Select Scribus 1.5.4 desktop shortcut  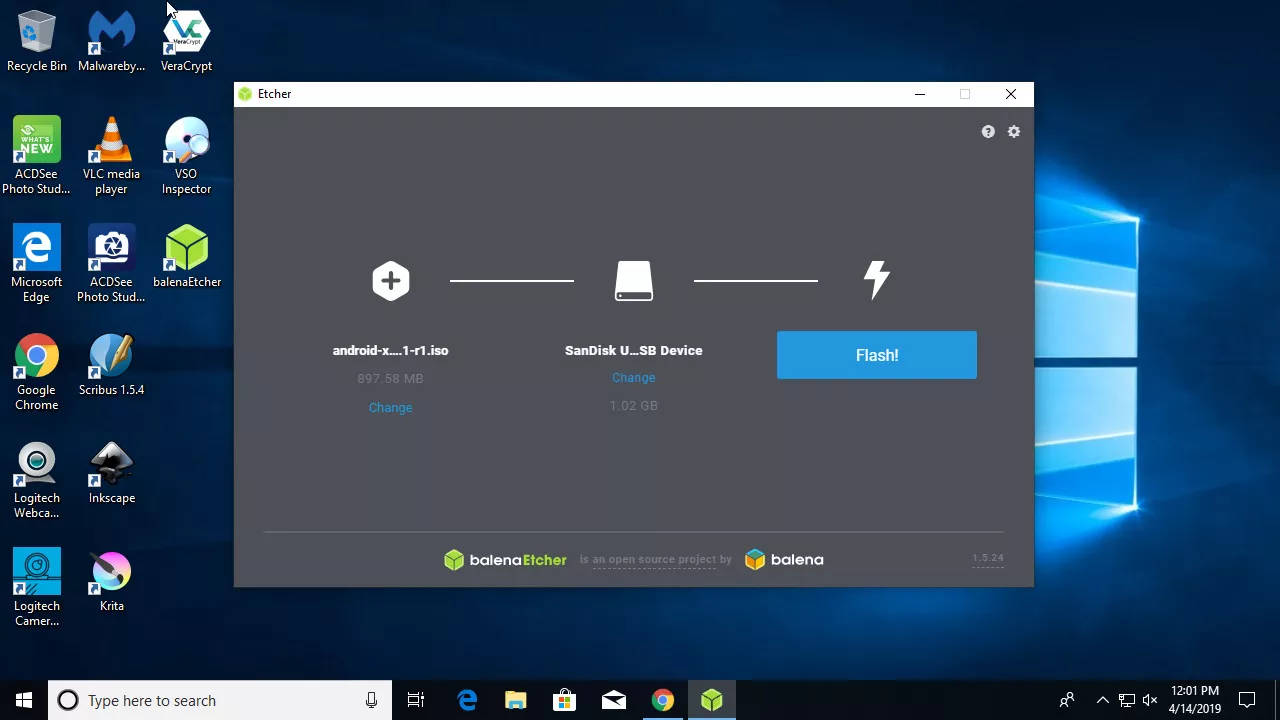(111, 365)
